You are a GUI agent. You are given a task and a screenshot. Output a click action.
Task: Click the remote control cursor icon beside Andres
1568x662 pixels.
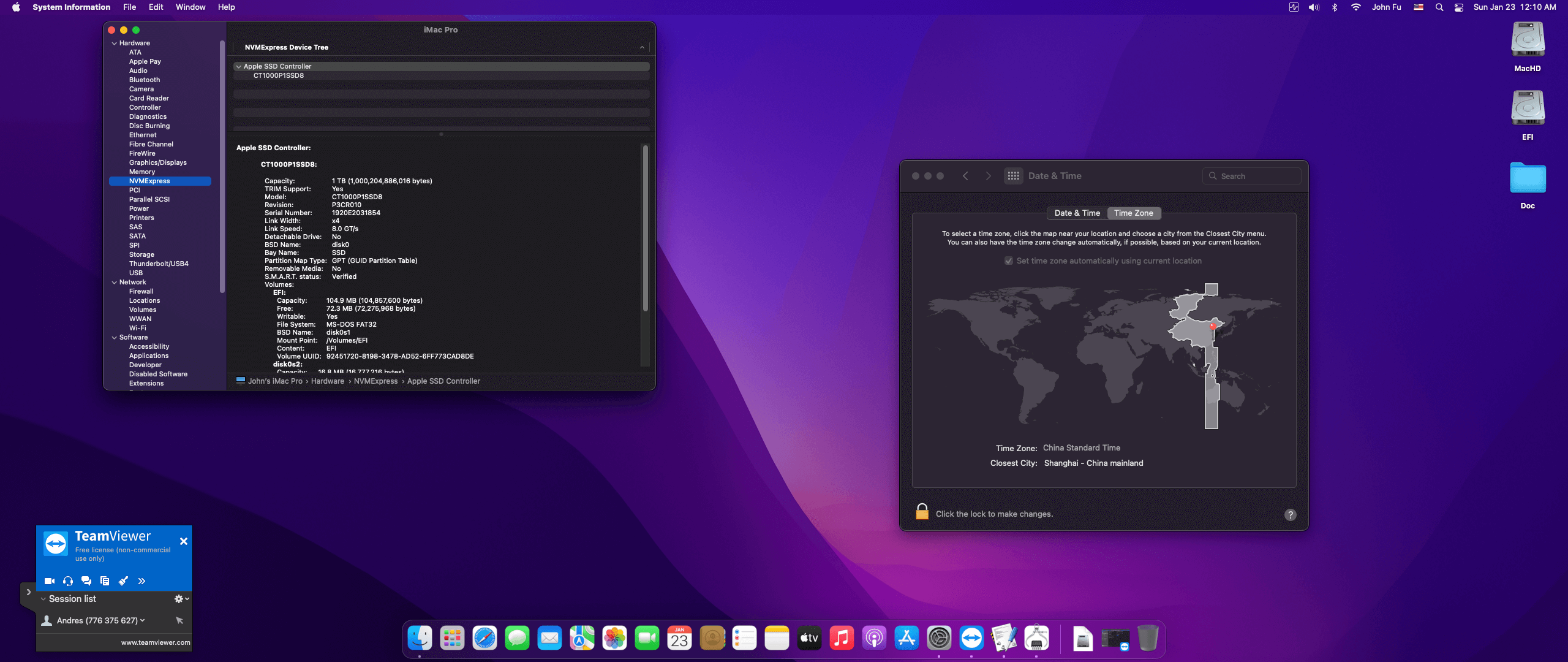click(179, 620)
